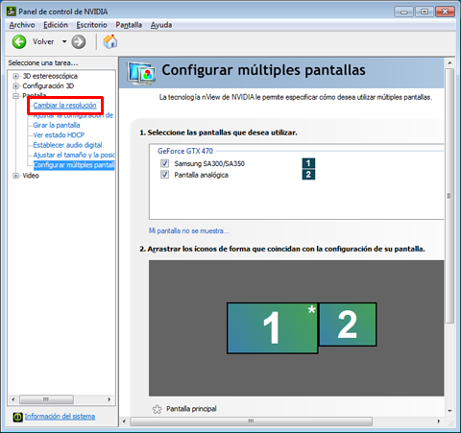461x433 pixels.
Task: Click the 3D estereoscópica tree label
Action: pyautogui.click(x=50, y=76)
